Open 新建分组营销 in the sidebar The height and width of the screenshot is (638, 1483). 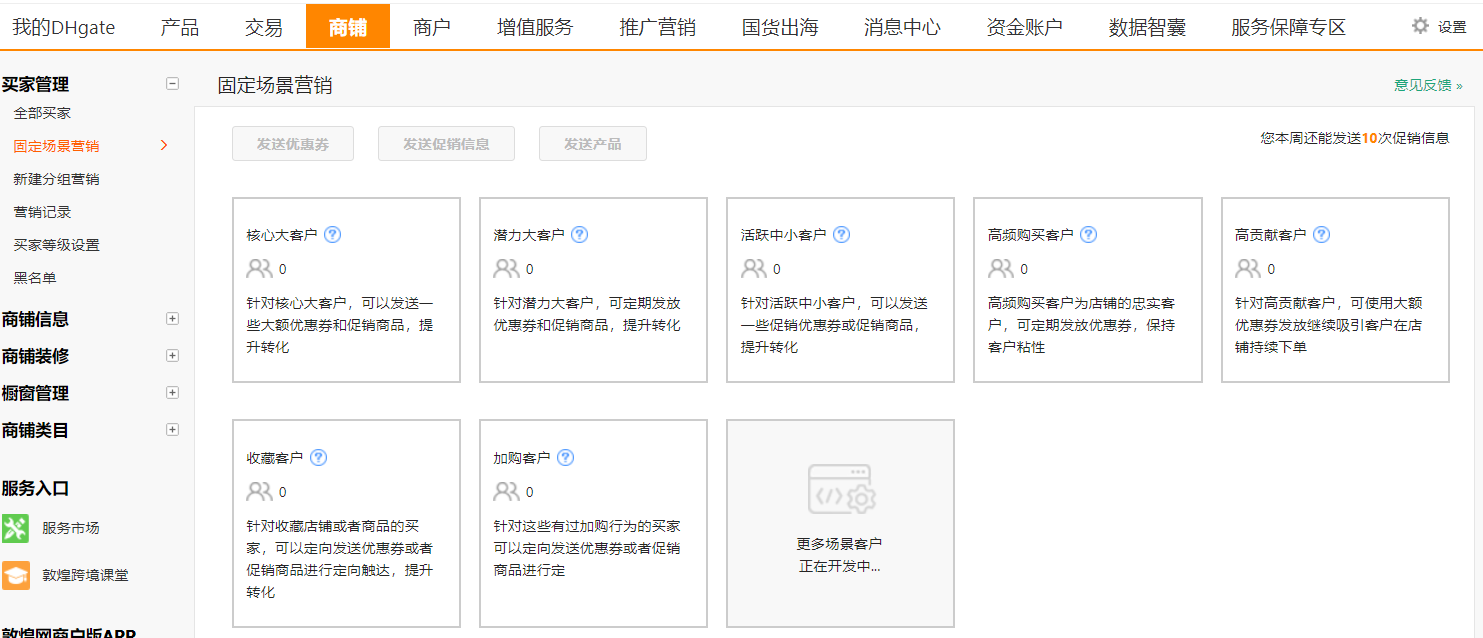pos(56,179)
